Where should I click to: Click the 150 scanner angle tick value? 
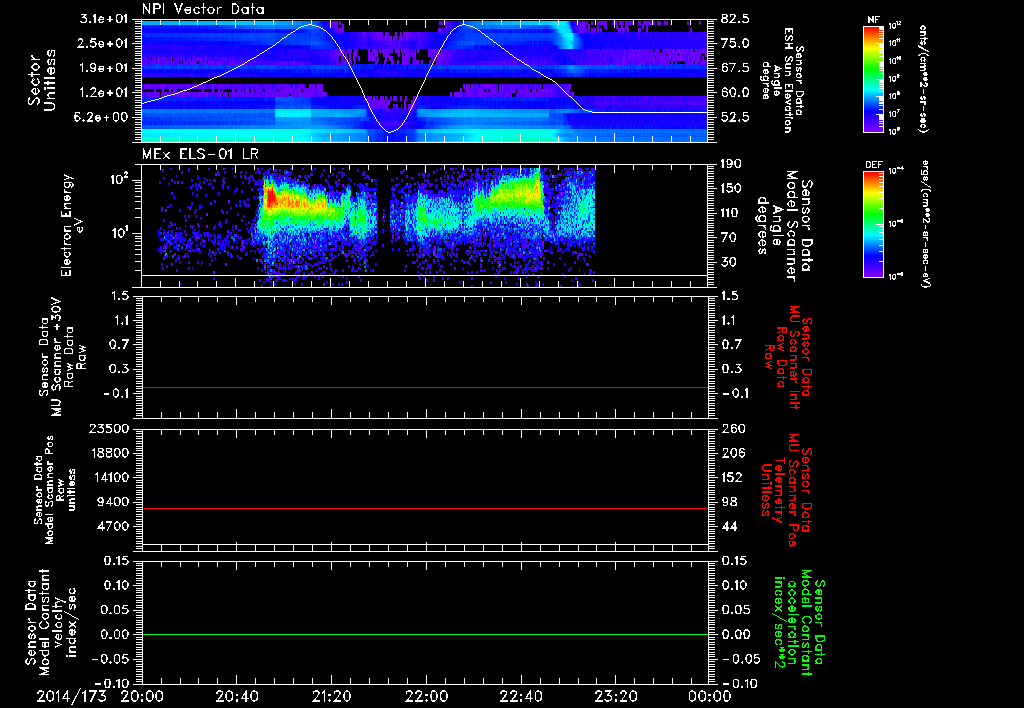tap(732, 188)
